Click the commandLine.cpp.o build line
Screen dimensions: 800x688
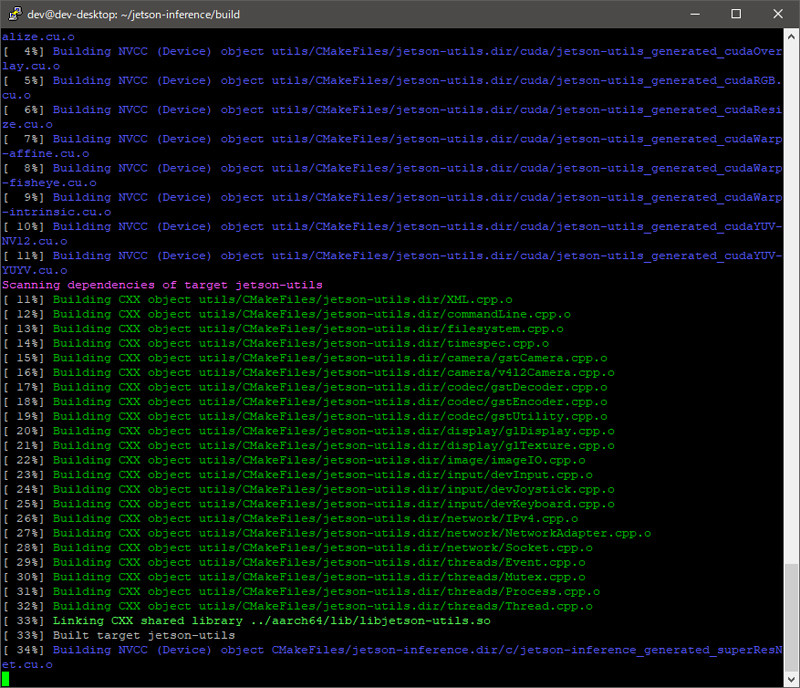point(286,314)
